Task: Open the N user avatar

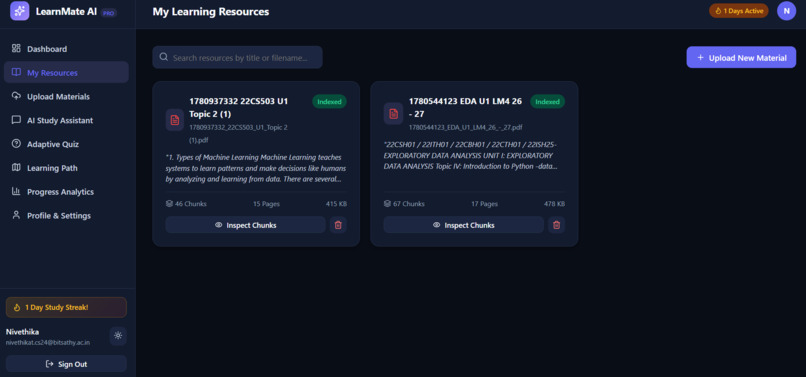Action: [786, 11]
